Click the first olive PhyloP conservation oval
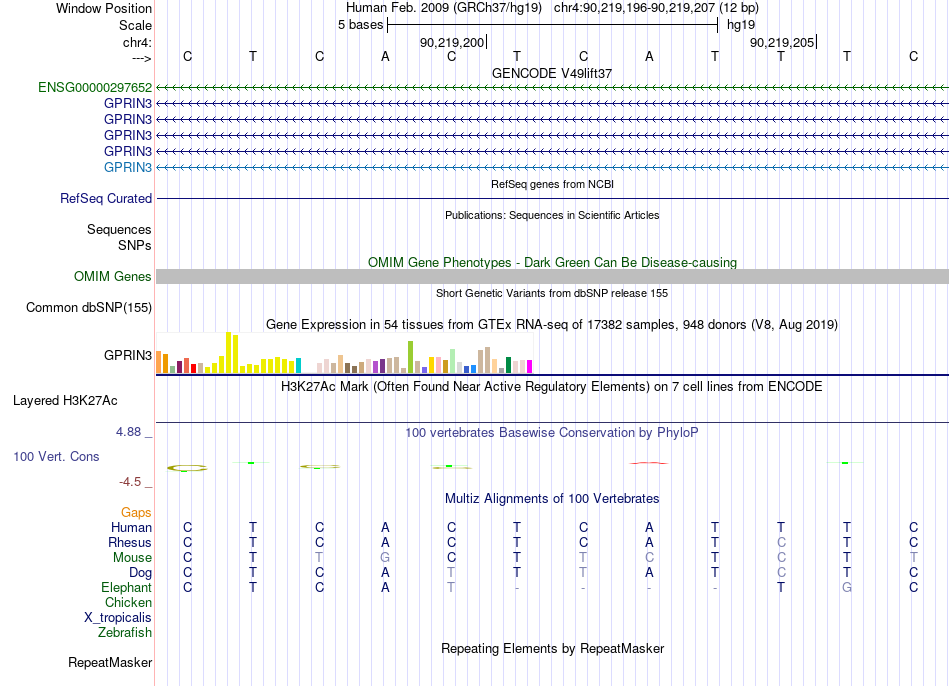 click(x=187, y=468)
